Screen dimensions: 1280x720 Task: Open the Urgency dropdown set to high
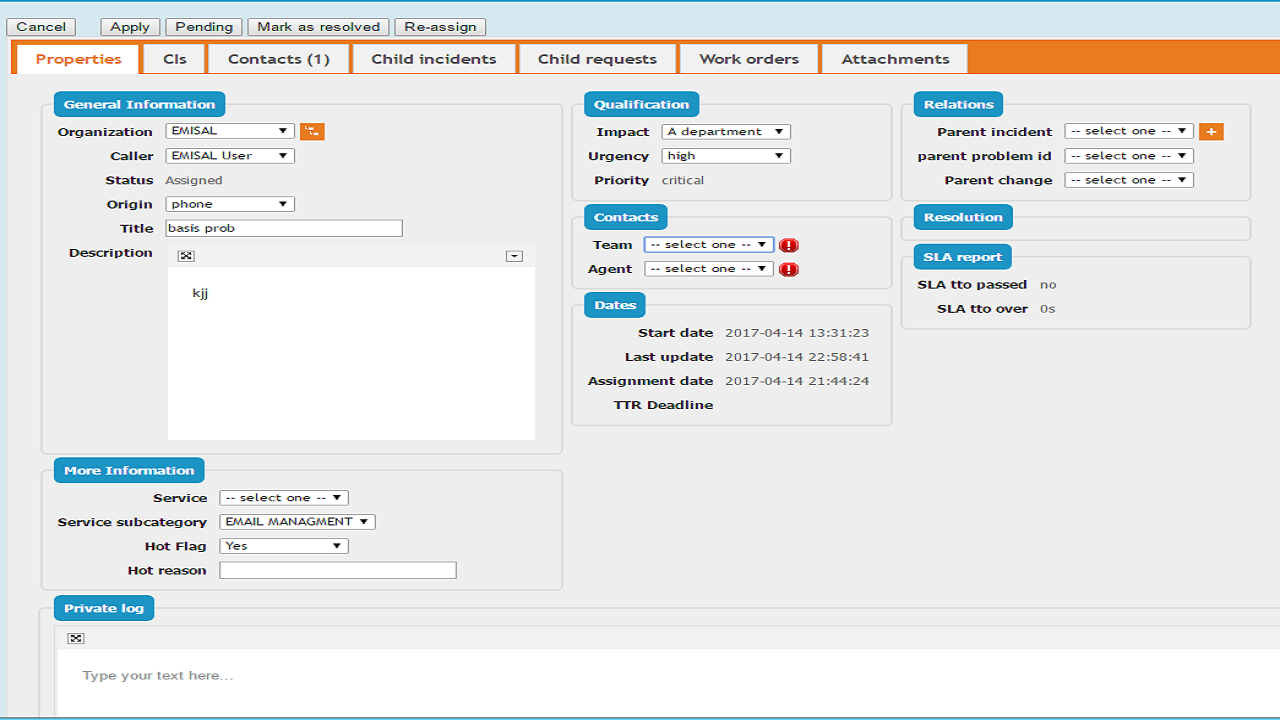tap(726, 156)
